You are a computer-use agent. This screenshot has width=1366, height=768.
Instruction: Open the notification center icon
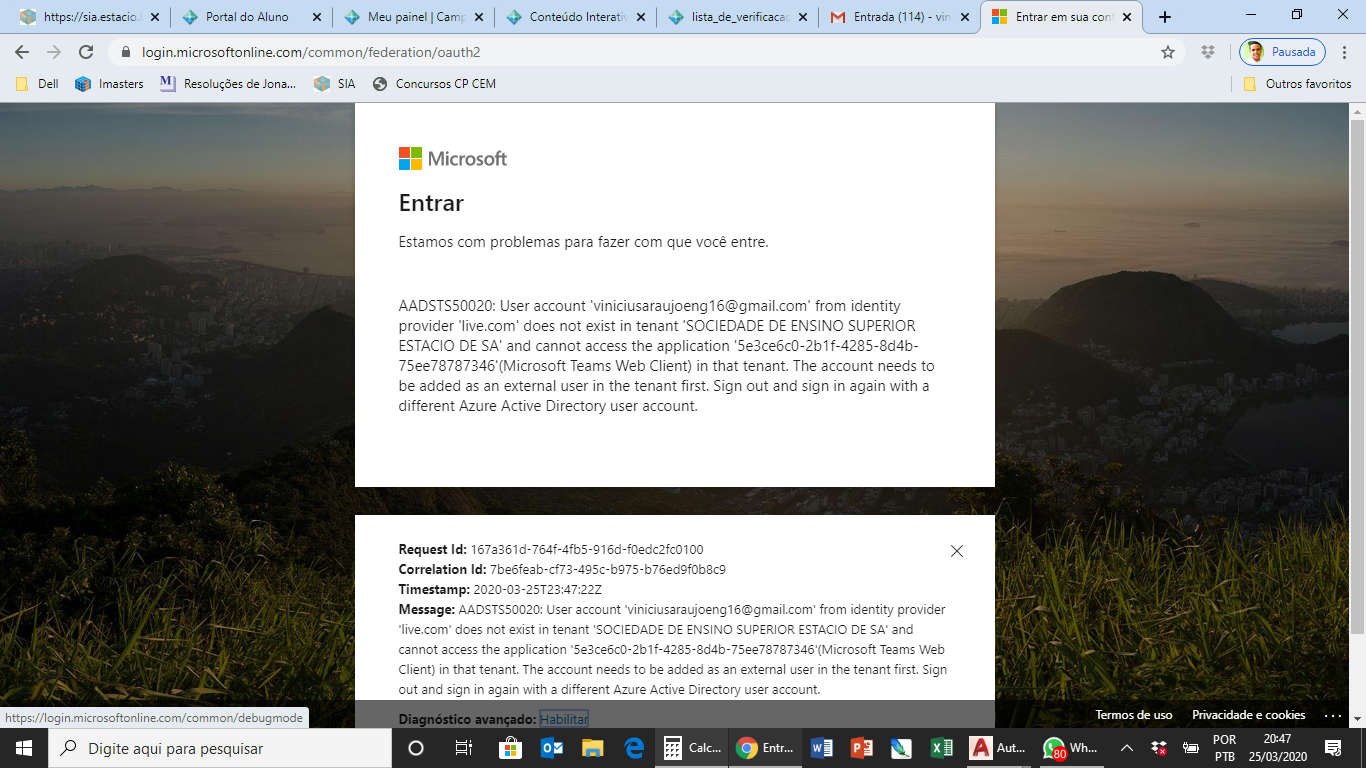(1332, 748)
